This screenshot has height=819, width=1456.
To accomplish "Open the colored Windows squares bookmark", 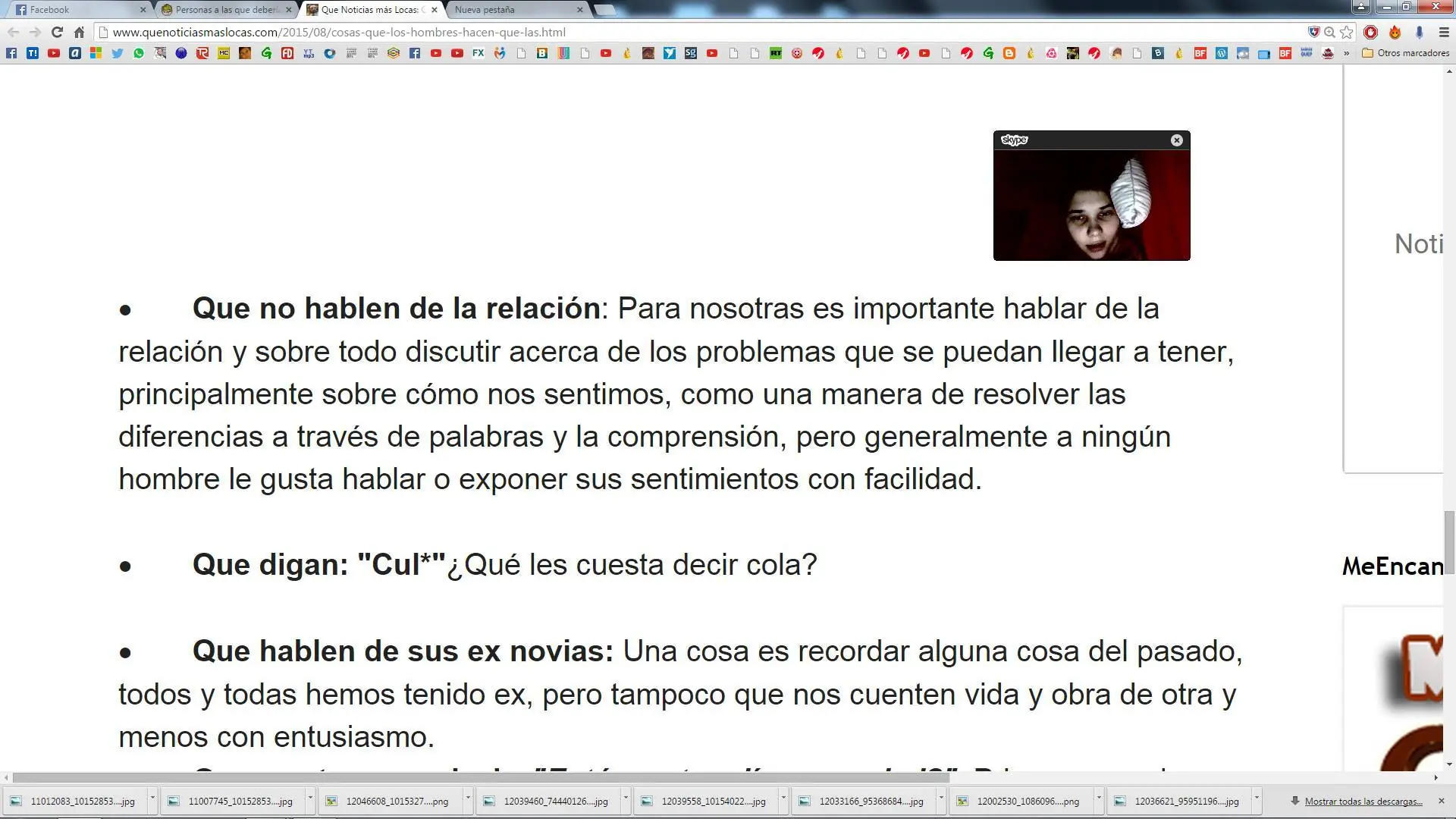I will pos(96,53).
